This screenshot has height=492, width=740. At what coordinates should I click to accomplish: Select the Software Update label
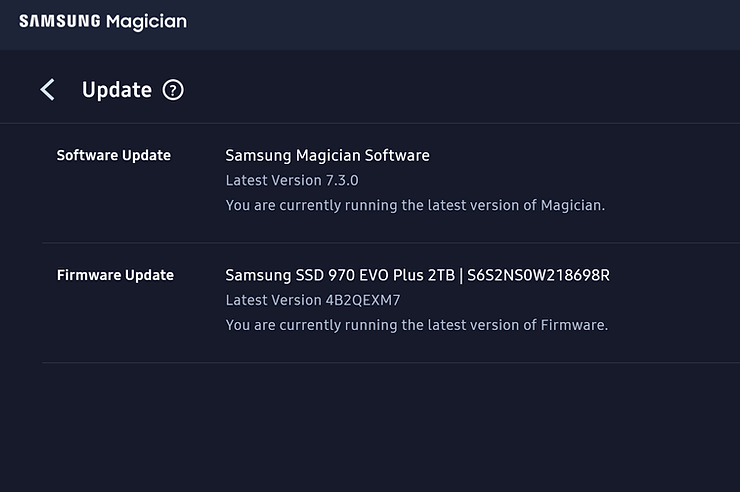click(113, 155)
